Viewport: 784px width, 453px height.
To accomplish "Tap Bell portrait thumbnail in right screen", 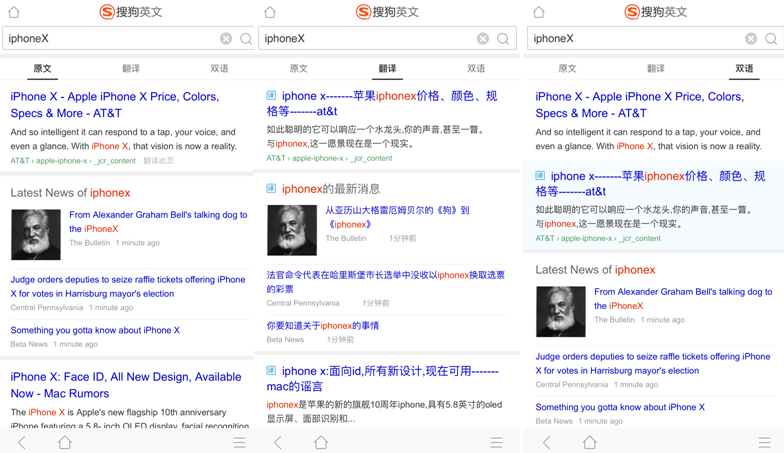I will pyautogui.click(x=561, y=312).
